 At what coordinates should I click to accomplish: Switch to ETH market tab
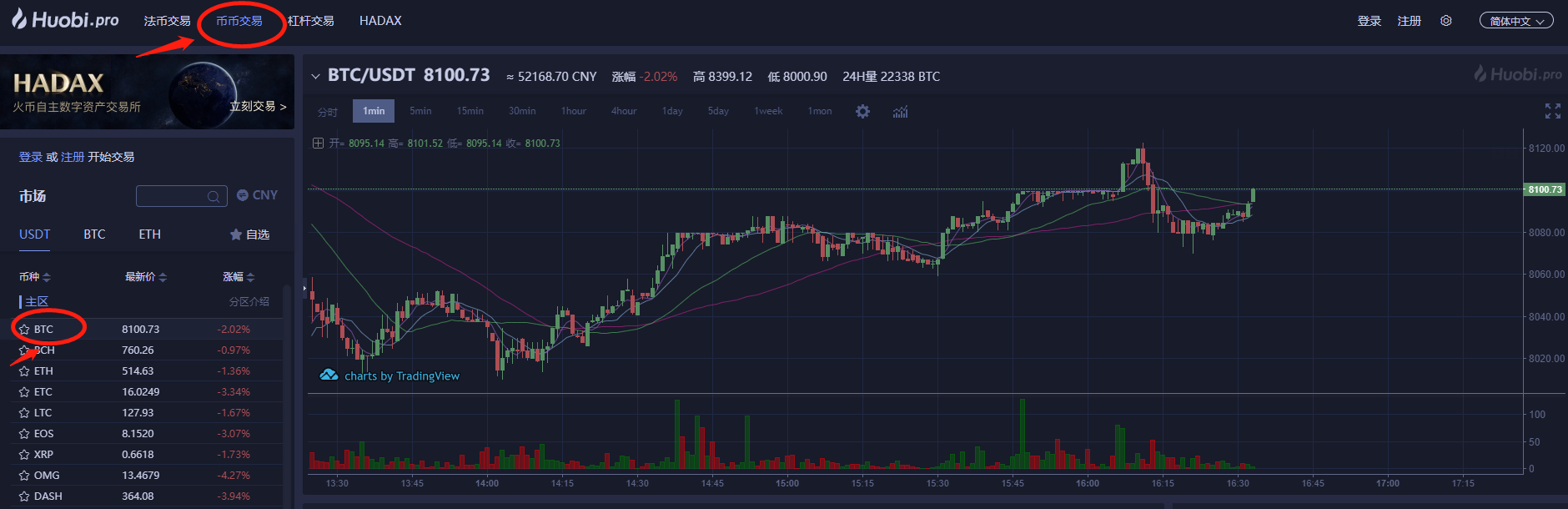click(x=150, y=234)
